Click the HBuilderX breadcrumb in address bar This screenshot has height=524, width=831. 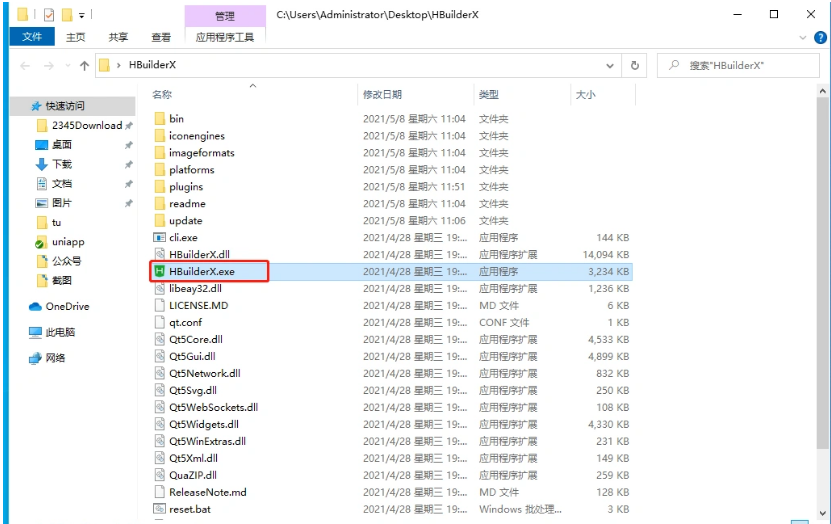point(152,65)
